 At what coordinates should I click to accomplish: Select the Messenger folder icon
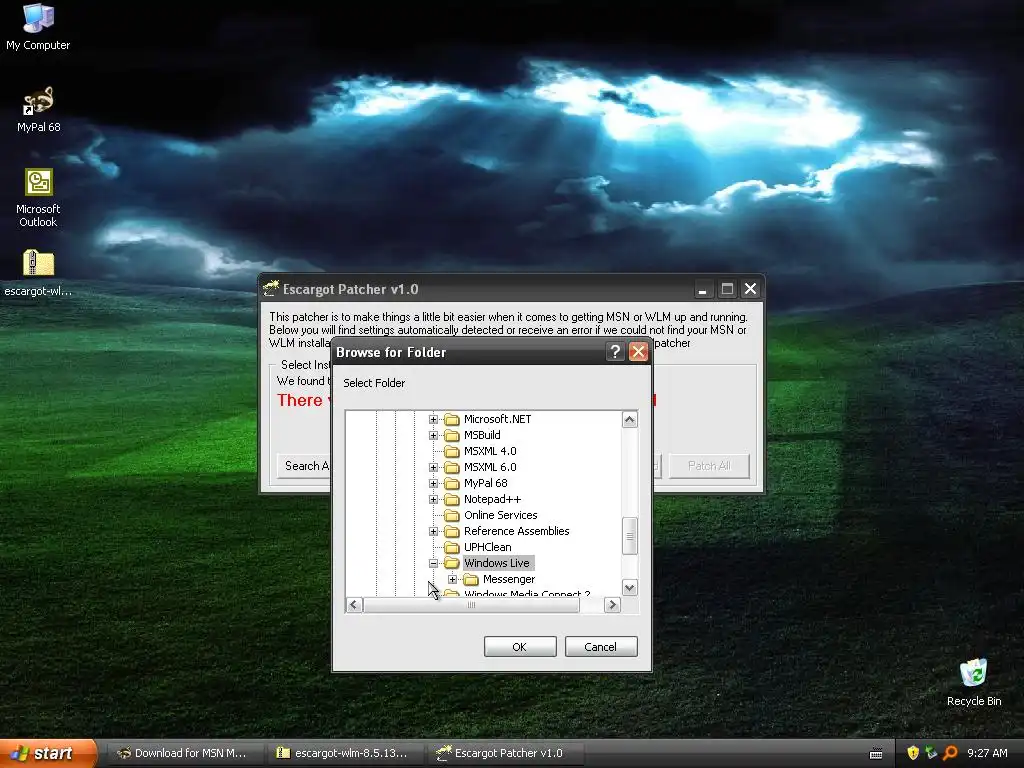click(x=471, y=579)
